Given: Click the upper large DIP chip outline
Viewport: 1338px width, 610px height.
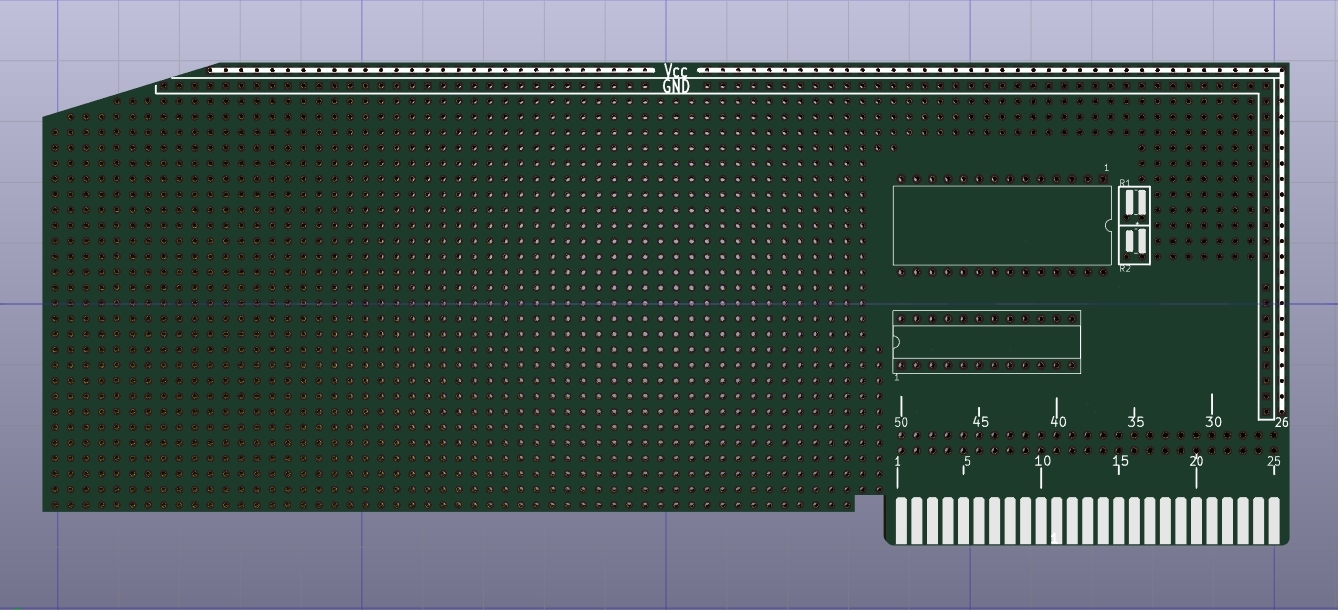Looking at the screenshot, I should [x=1002, y=225].
